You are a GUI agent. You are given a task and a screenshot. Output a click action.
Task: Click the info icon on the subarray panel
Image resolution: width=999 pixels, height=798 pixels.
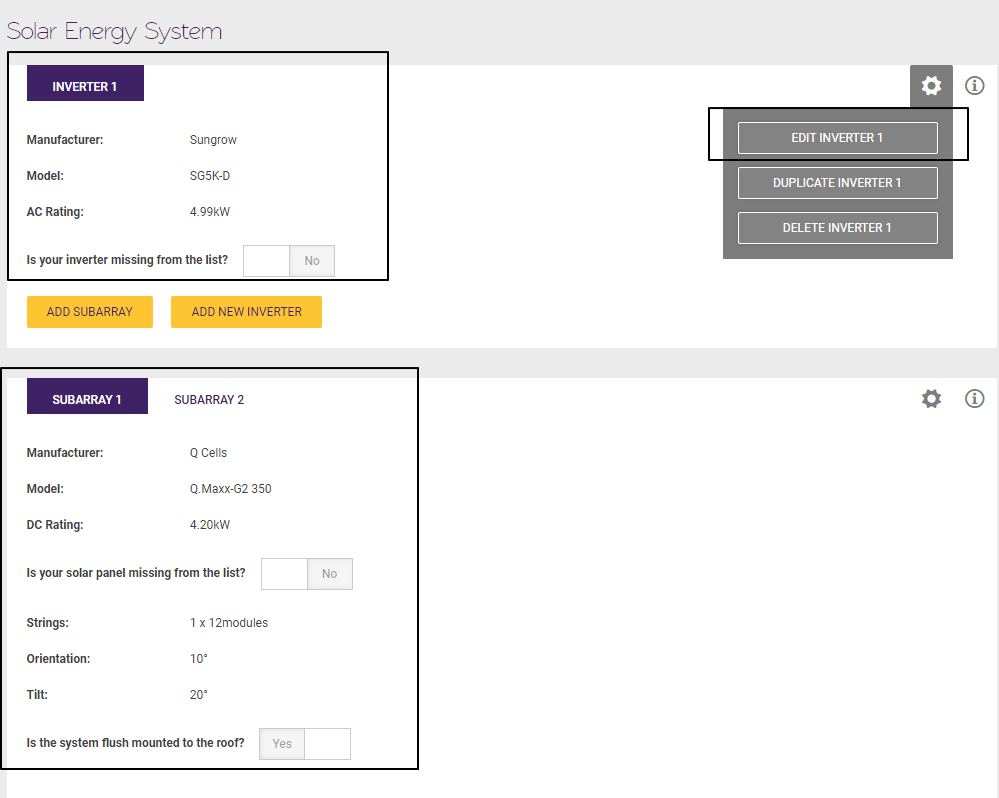click(x=974, y=398)
